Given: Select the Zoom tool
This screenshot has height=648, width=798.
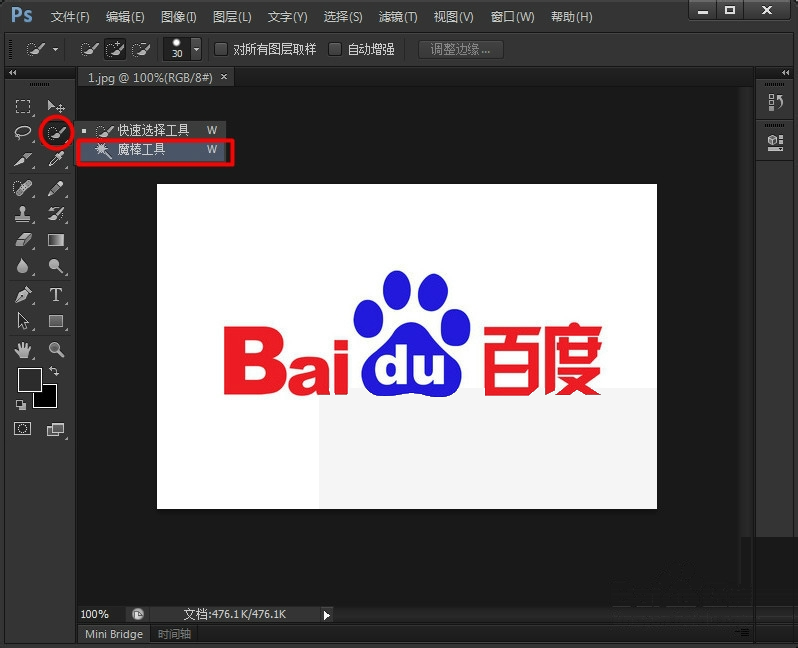Looking at the screenshot, I should tap(55, 350).
